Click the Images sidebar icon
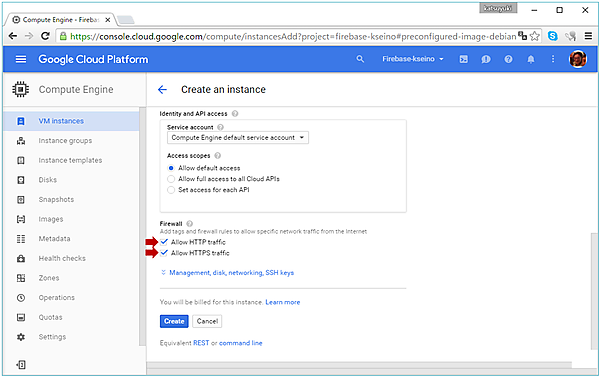Screen dimensions: 600x377 click(21, 219)
